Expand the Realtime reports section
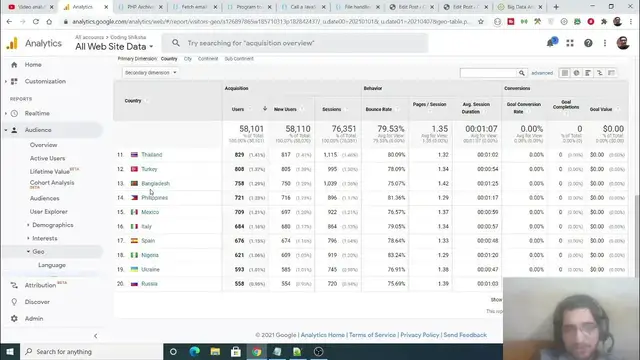The image size is (640, 360). pyautogui.click(x=6, y=113)
